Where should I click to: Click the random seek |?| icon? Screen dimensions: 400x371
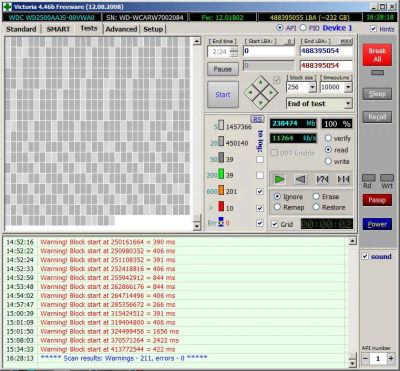(x=322, y=179)
